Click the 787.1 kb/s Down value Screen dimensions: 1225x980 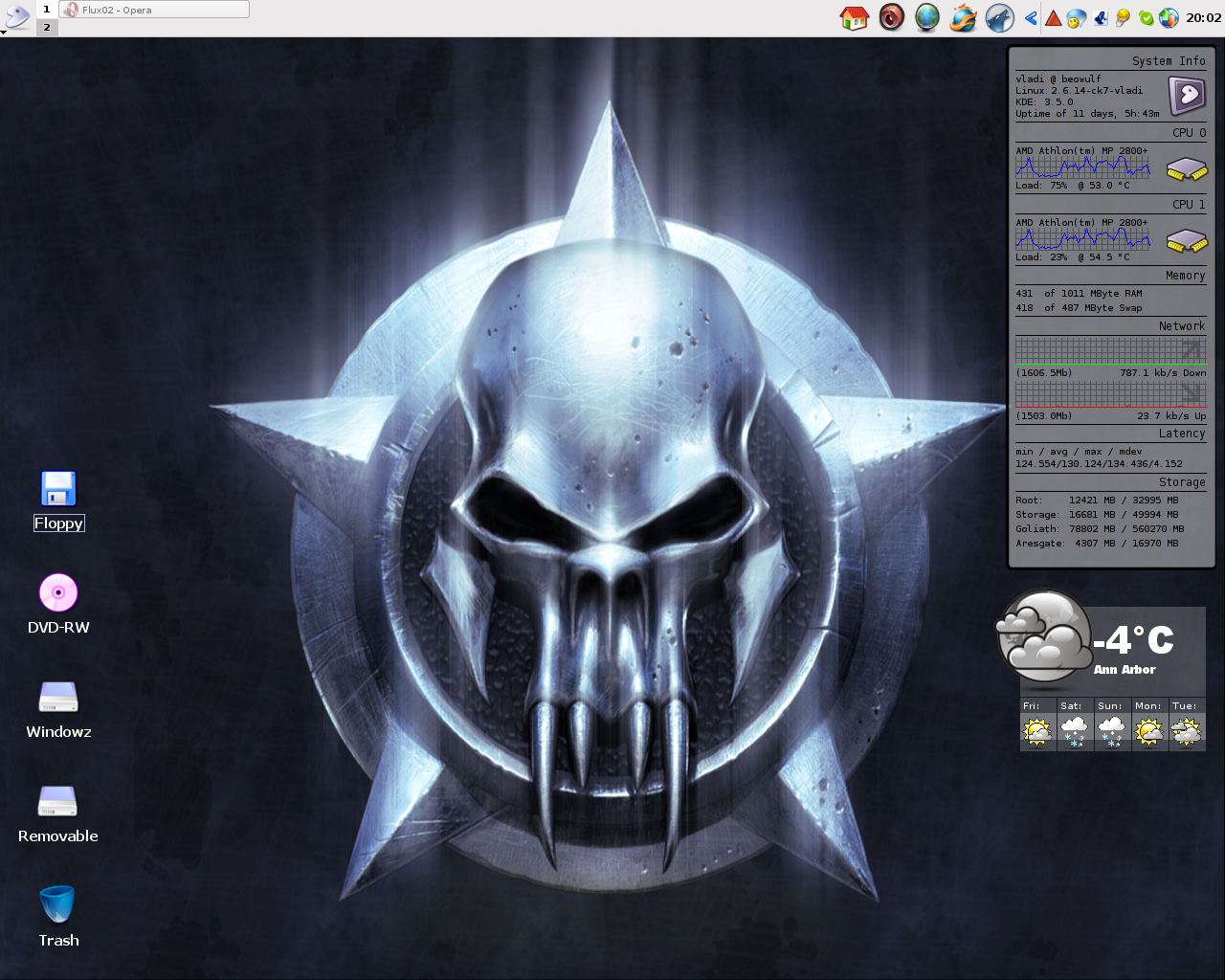pos(1163,373)
